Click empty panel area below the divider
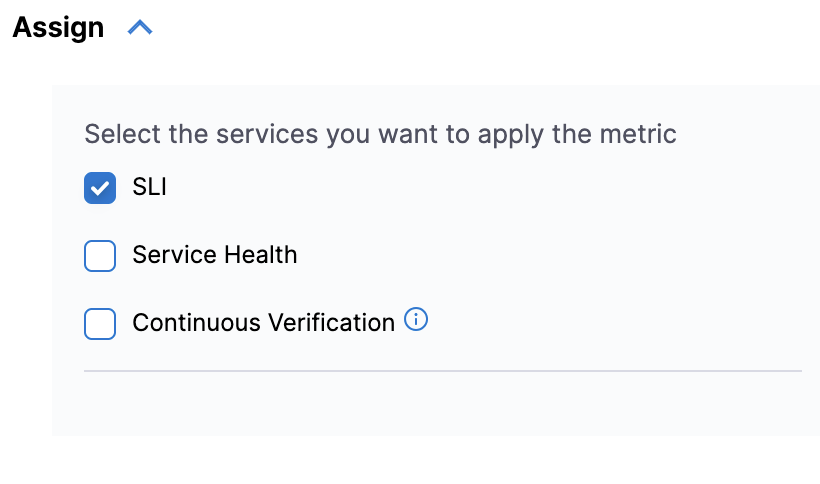820x484 pixels. [440, 405]
